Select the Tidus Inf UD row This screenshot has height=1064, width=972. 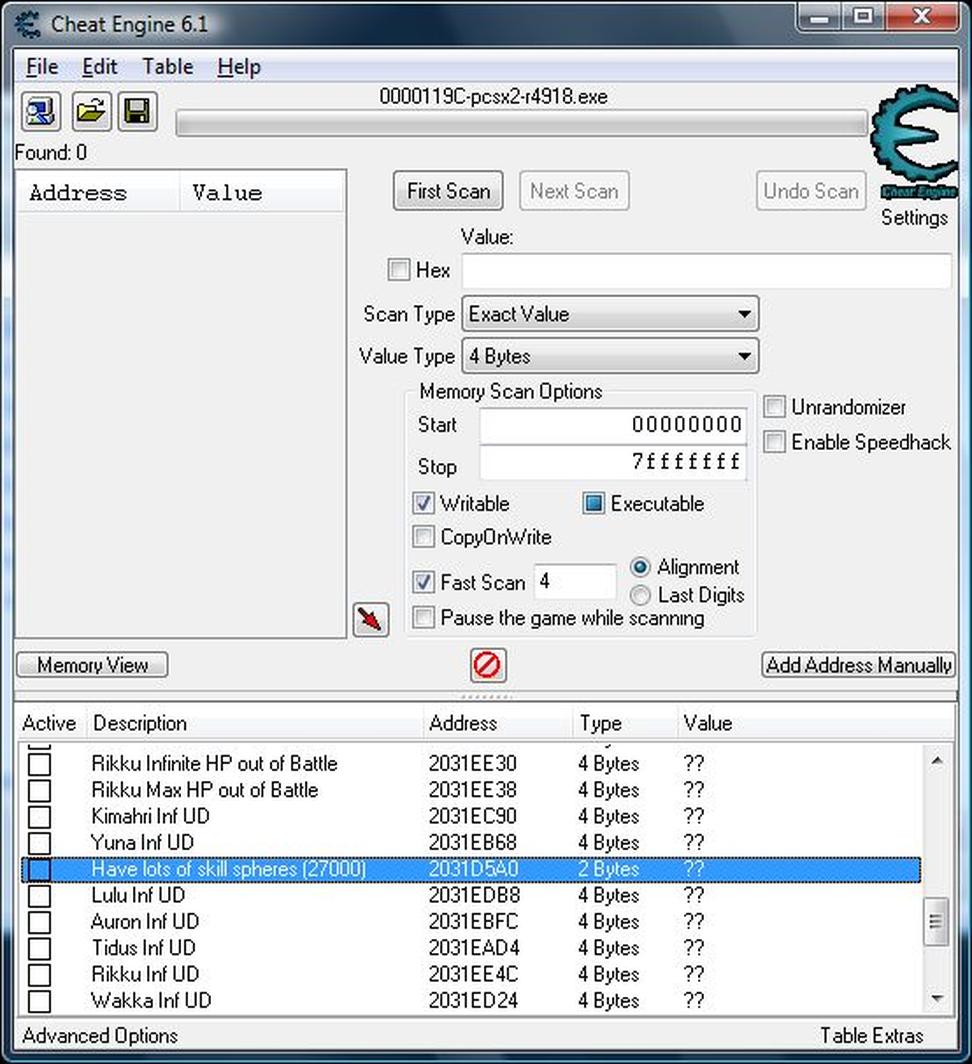click(471, 948)
